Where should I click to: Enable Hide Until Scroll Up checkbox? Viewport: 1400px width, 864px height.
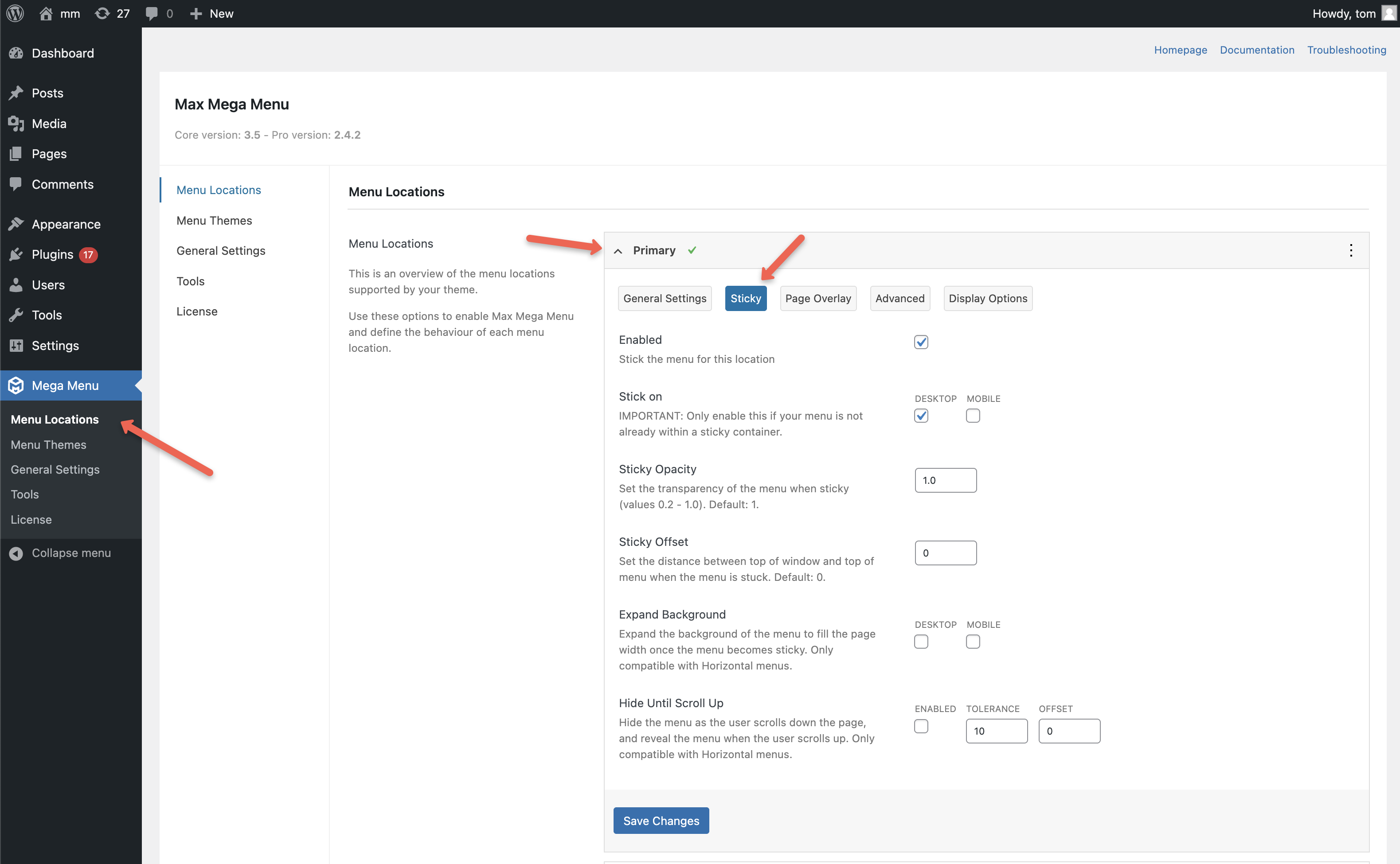tap(920, 726)
